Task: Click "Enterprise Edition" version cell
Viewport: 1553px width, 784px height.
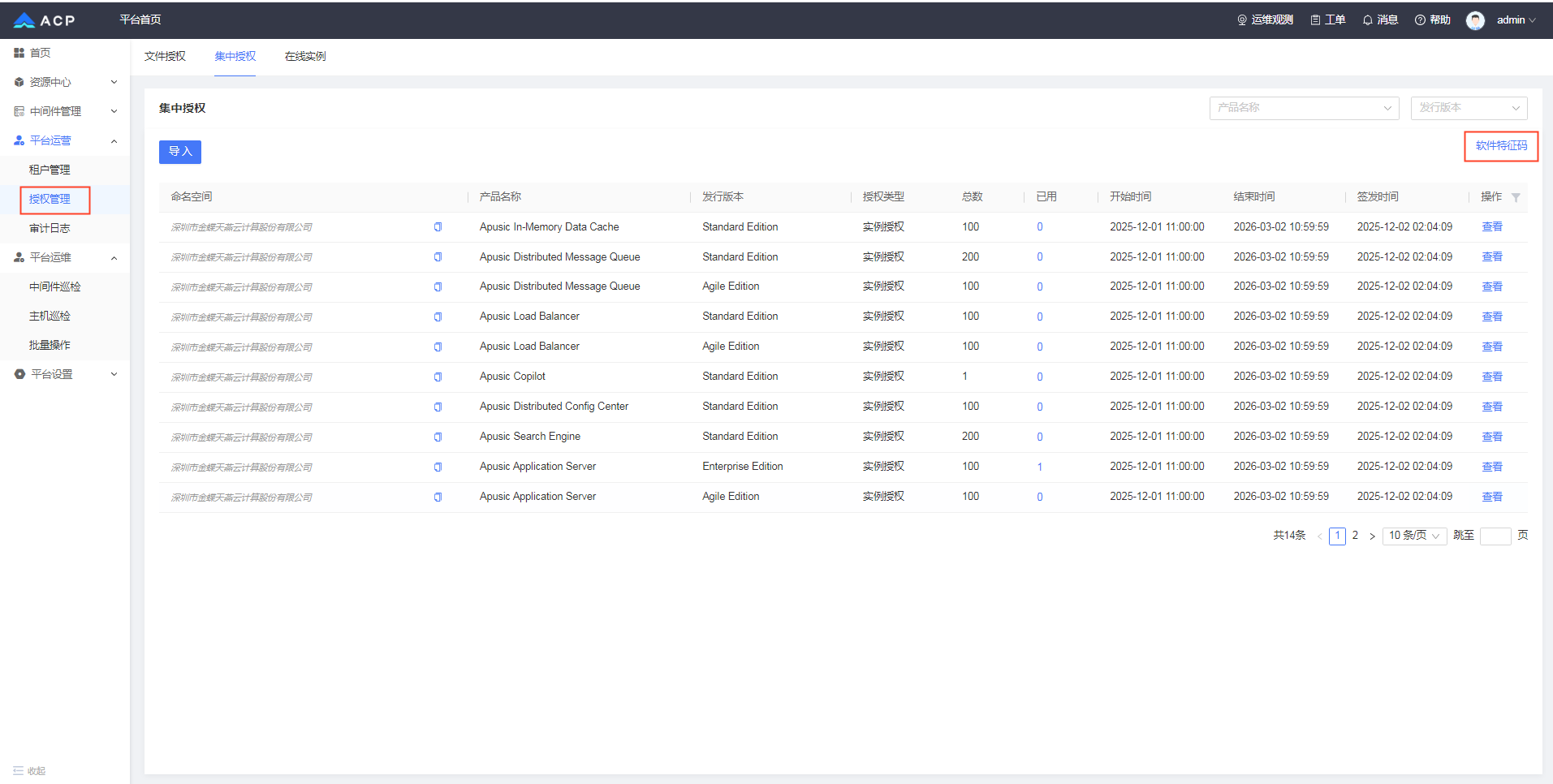Action: (743, 467)
